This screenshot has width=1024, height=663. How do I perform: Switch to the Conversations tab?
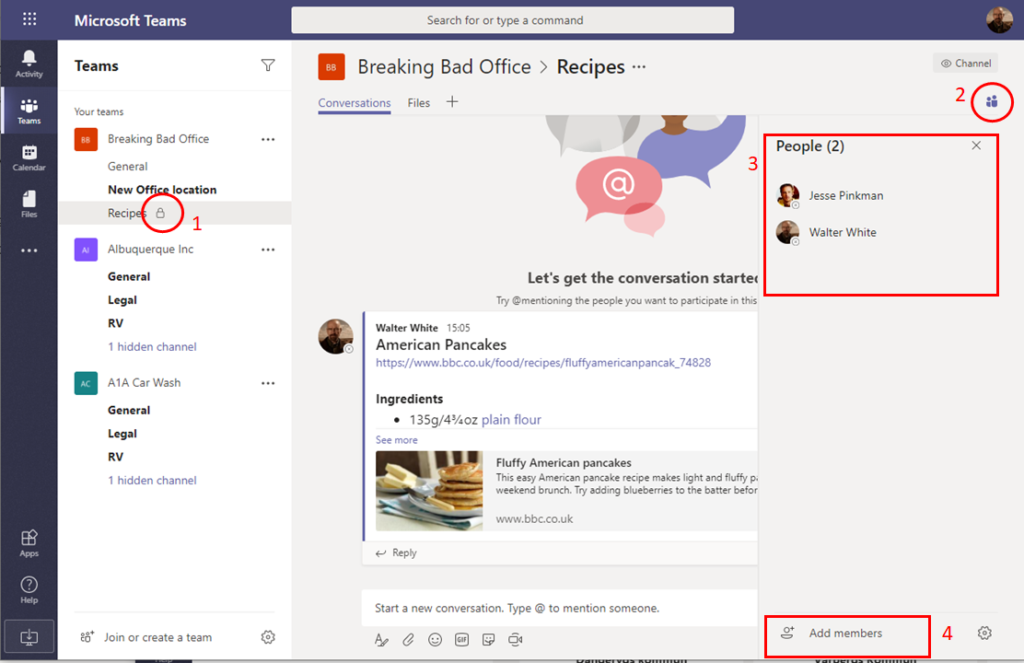[355, 103]
